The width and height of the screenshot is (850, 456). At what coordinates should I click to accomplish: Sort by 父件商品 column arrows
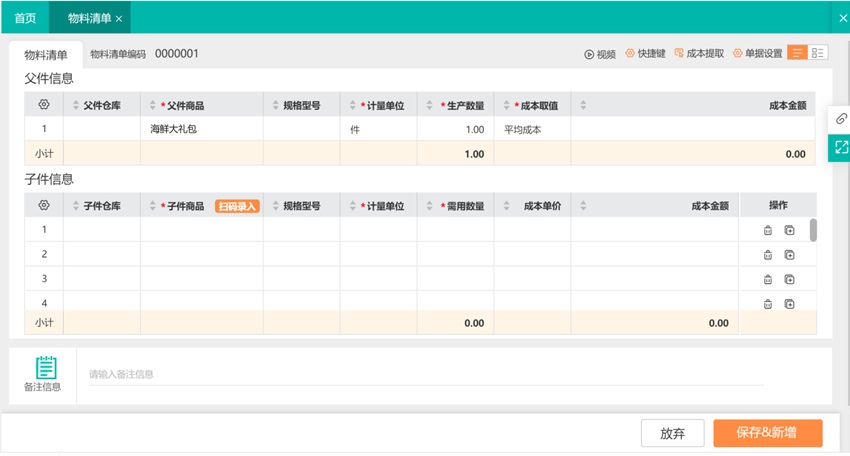click(152, 105)
